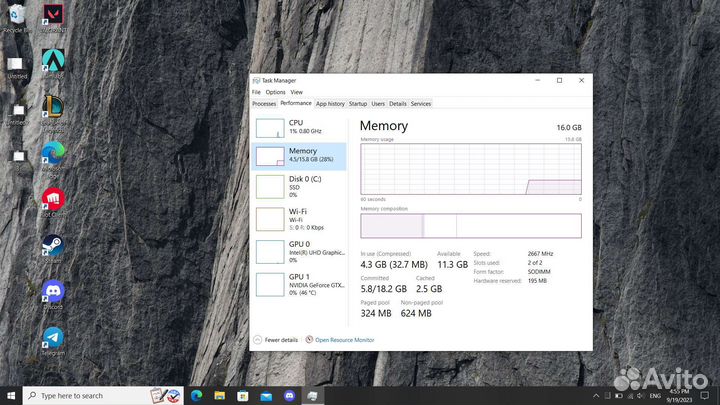Click the ENG language indicator

[655, 395]
